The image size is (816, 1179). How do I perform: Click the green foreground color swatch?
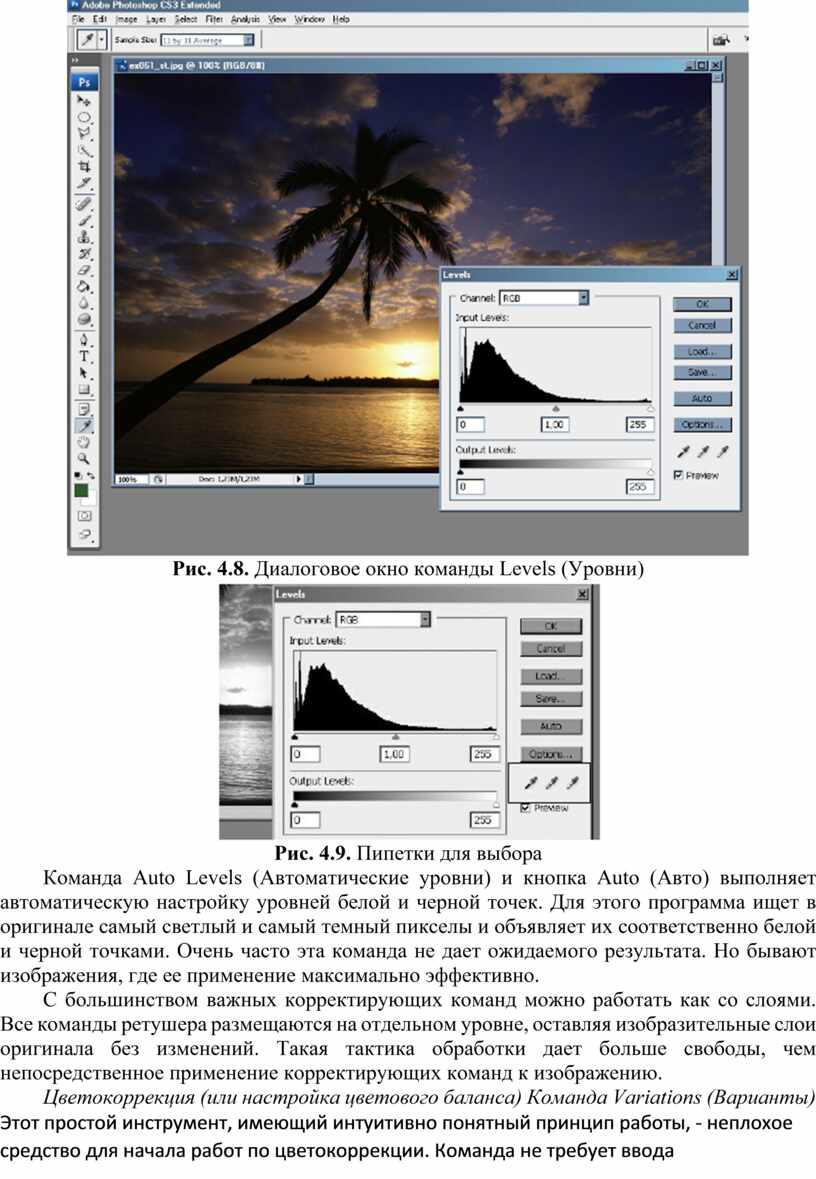coord(80,491)
